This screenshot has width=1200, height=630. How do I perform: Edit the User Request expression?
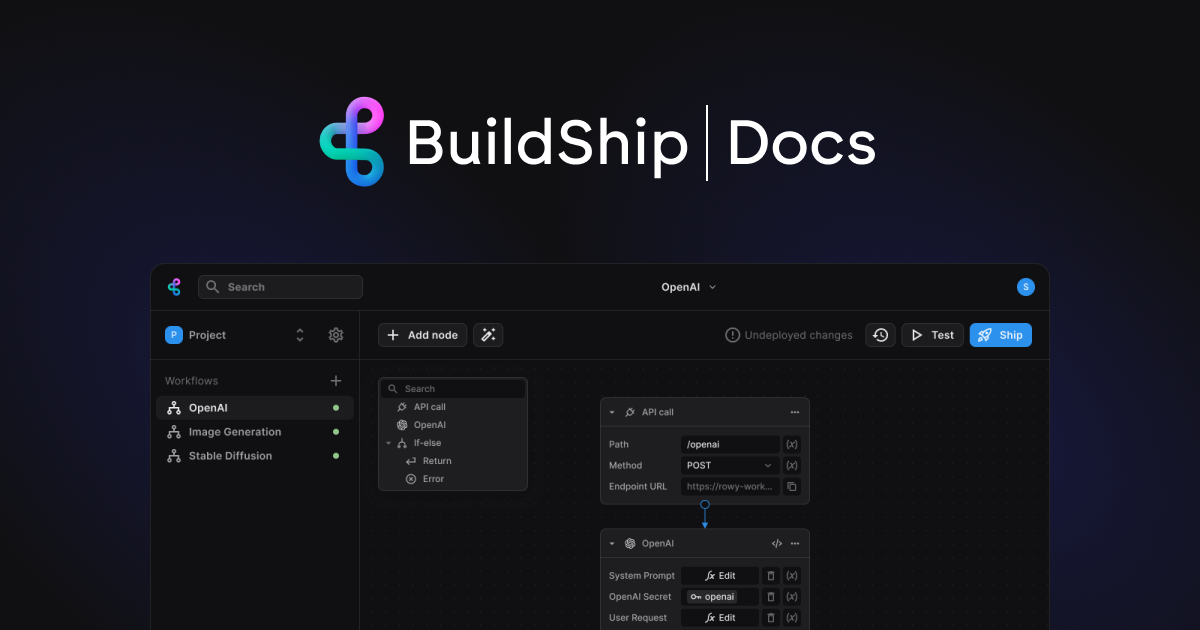720,618
